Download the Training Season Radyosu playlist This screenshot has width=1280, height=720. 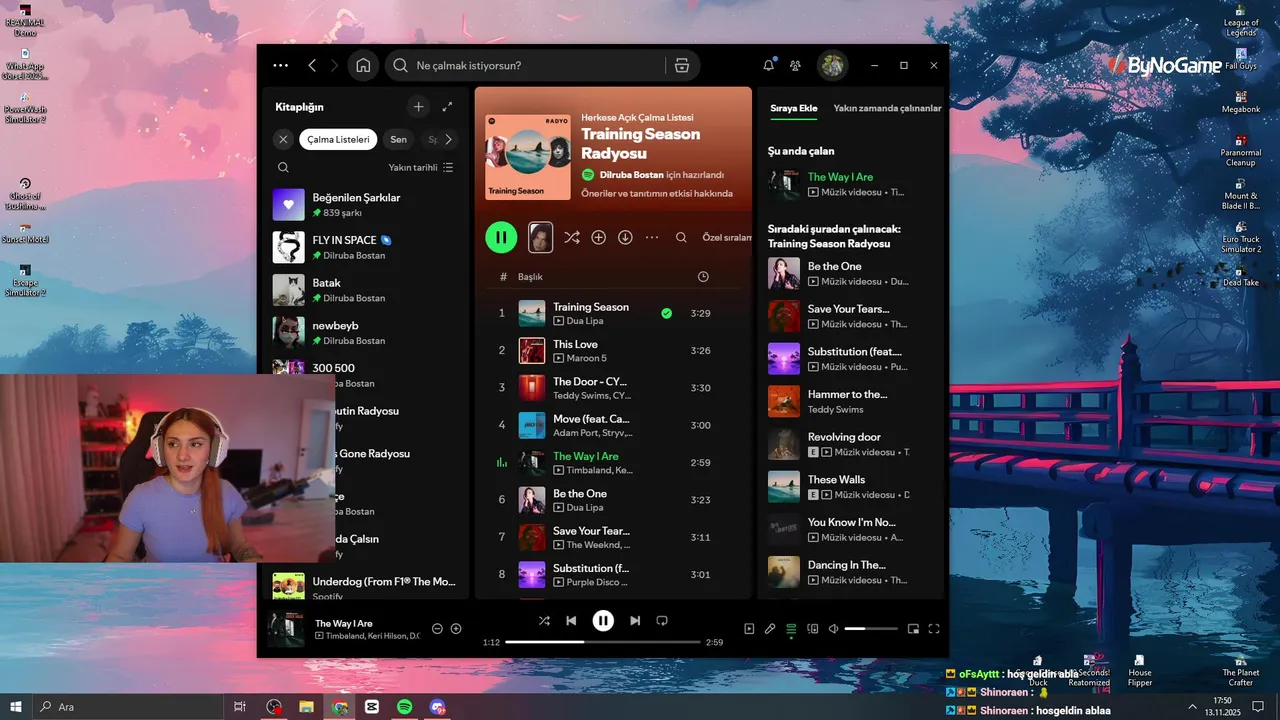pyautogui.click(x=625, y=237)
